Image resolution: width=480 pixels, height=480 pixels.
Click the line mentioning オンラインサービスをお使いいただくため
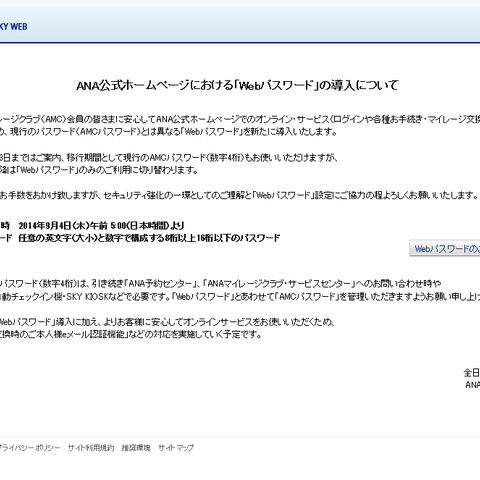click(x=167, y=322)
